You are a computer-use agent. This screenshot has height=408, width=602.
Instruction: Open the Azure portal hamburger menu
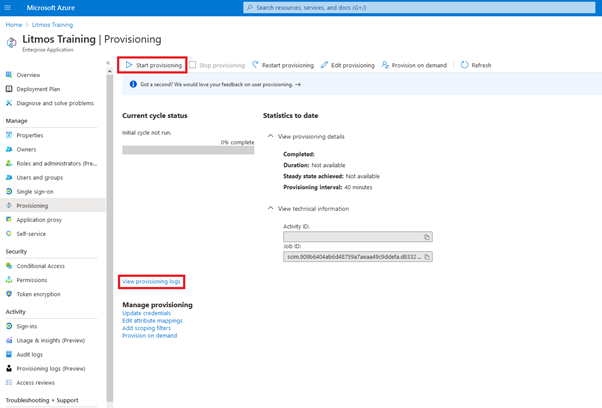[7, 7]
